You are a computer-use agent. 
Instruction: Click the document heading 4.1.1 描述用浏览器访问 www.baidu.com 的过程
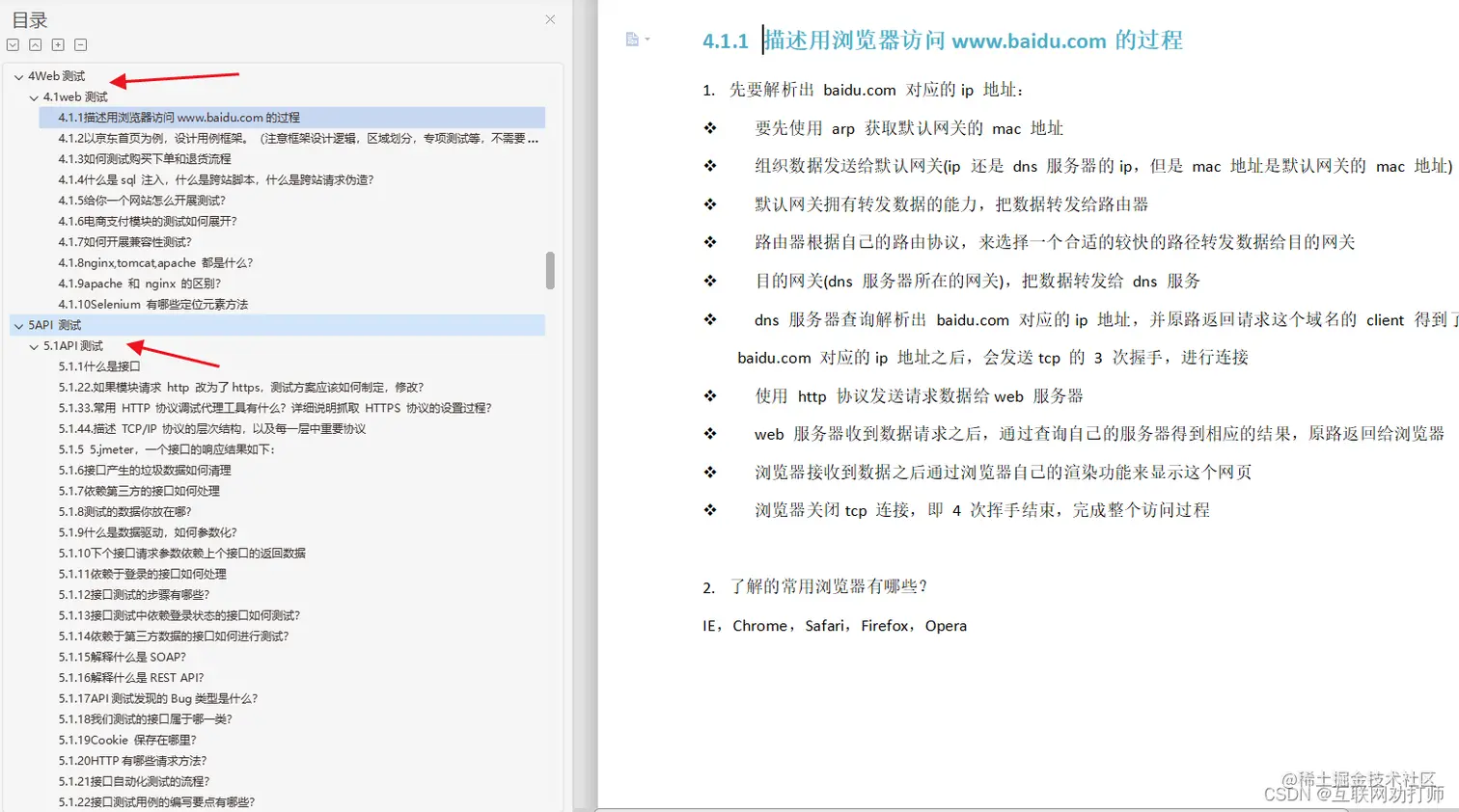(x=943, y=41)
